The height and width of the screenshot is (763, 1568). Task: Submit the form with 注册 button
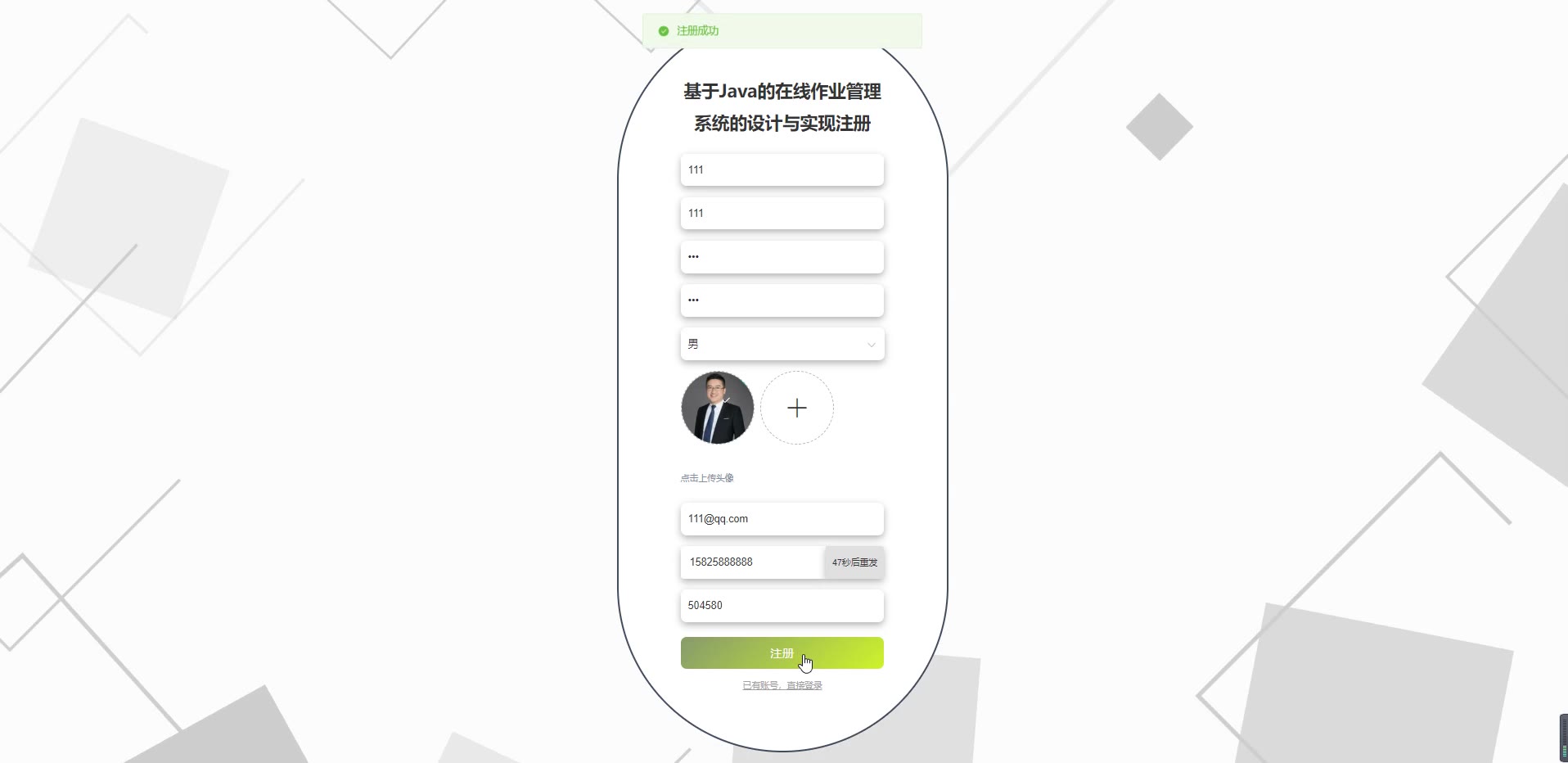782,653
